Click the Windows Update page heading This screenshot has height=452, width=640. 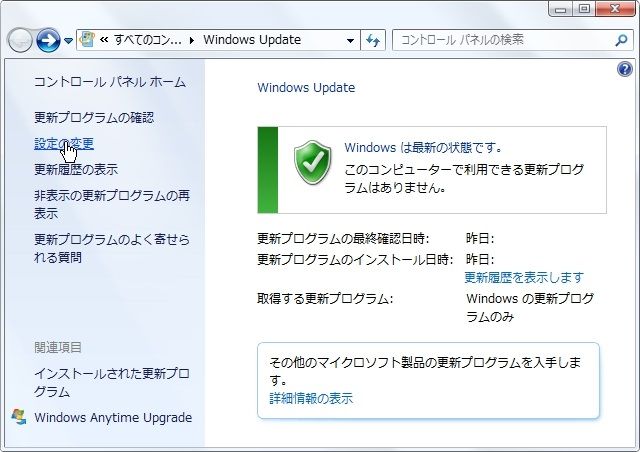[x=306, y=87]
